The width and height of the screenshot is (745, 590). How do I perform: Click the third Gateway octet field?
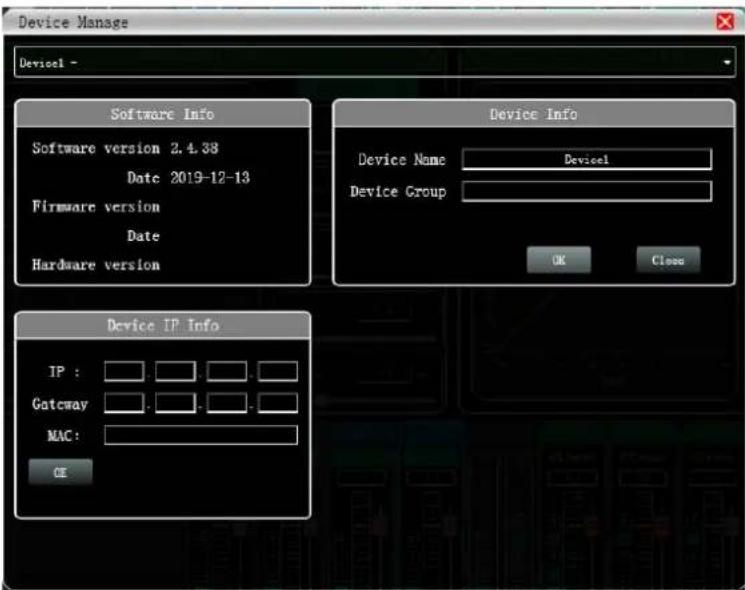pos(227,403)
